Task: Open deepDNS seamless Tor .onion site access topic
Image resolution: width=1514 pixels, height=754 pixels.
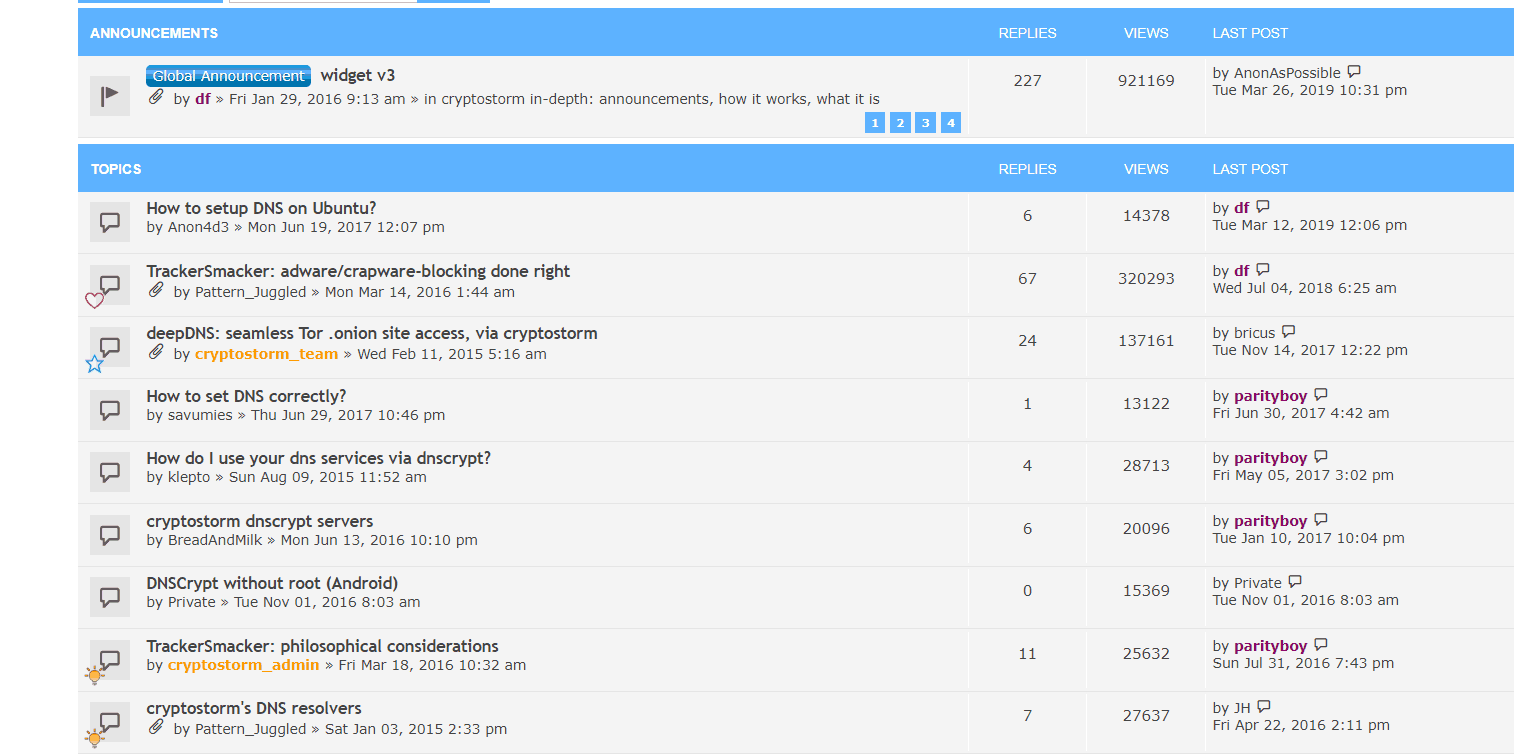Action: click(372, 333)
